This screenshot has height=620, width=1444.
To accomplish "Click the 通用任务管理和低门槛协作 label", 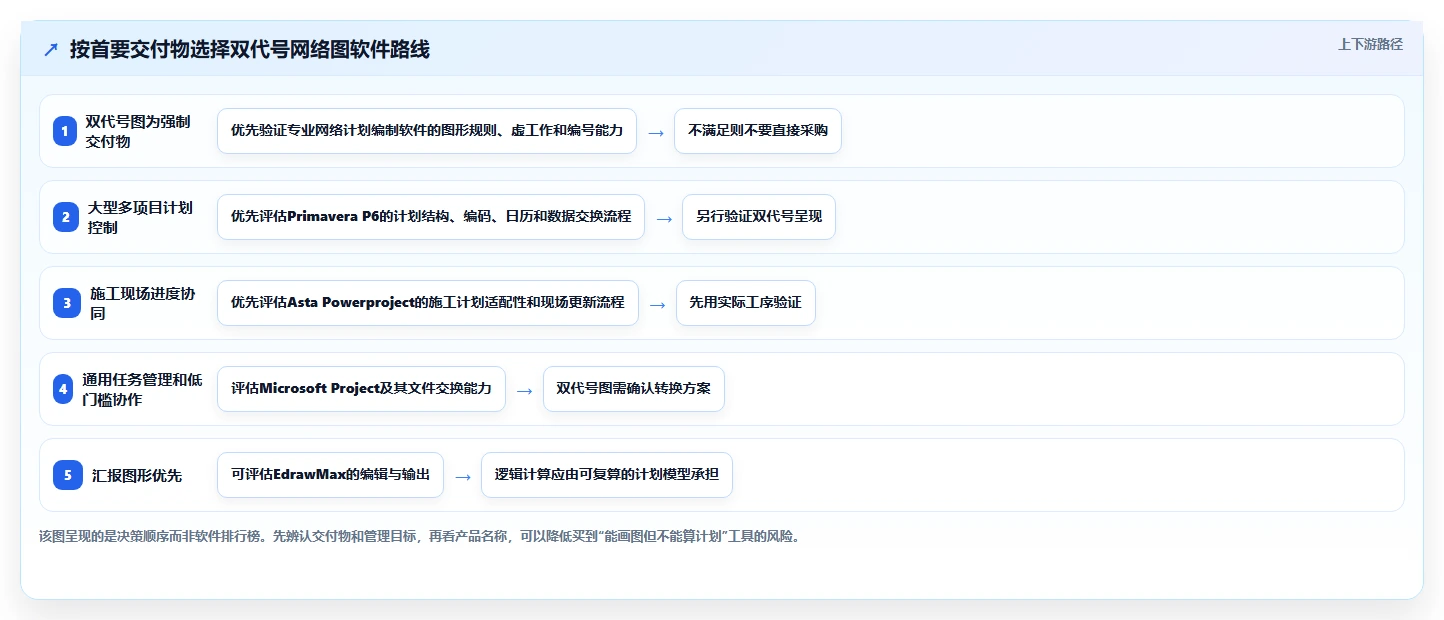I will (142, 389).
